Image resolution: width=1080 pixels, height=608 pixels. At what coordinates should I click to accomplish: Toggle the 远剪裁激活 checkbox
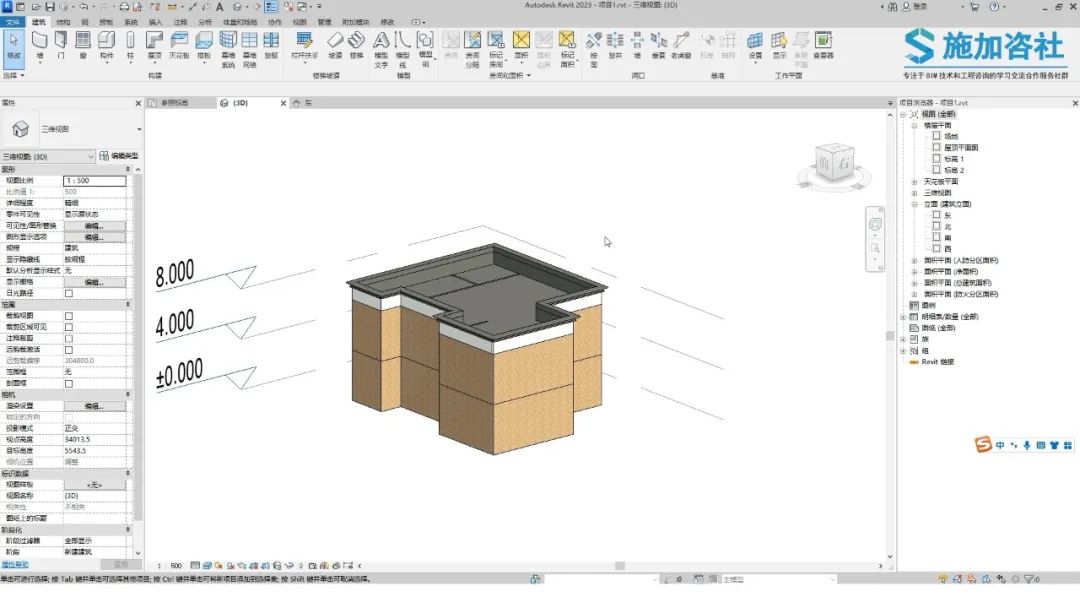tap(69, 350)
